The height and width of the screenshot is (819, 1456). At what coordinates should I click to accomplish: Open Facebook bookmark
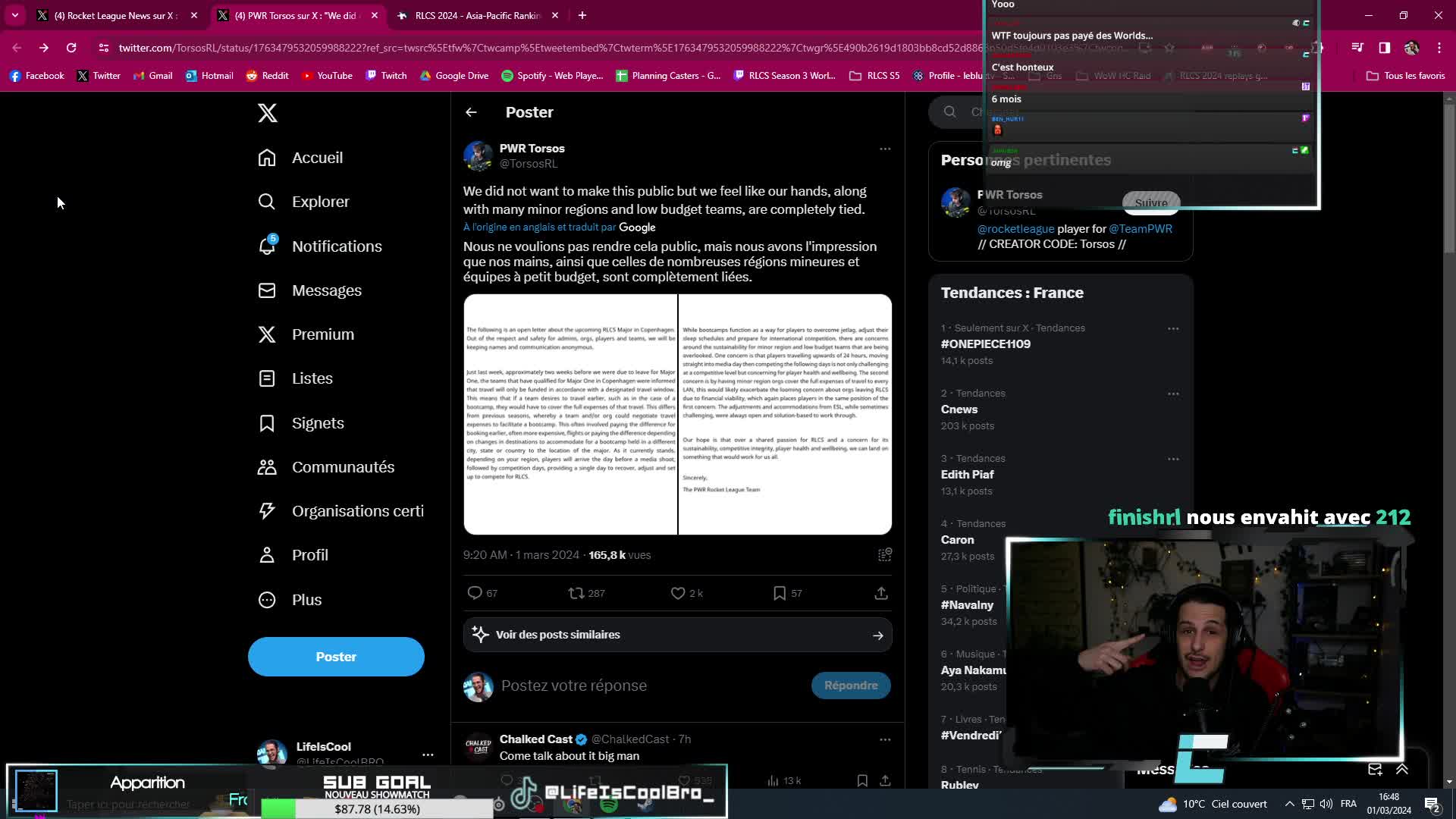click(37, 76)
